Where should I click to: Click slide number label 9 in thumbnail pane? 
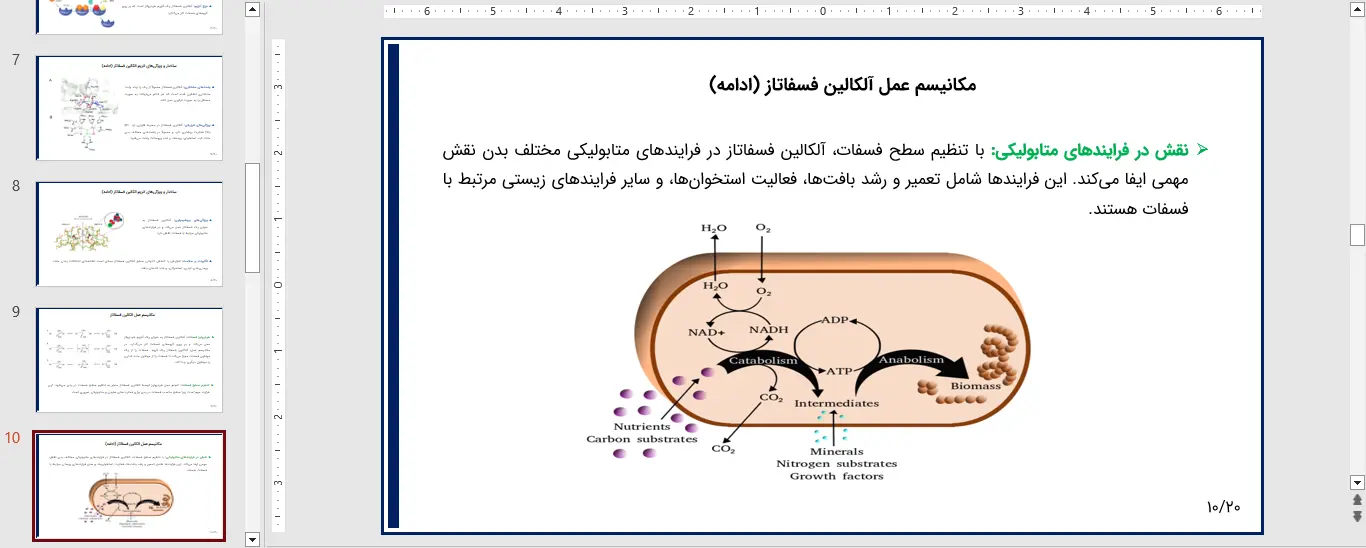[x=15, y=312]
